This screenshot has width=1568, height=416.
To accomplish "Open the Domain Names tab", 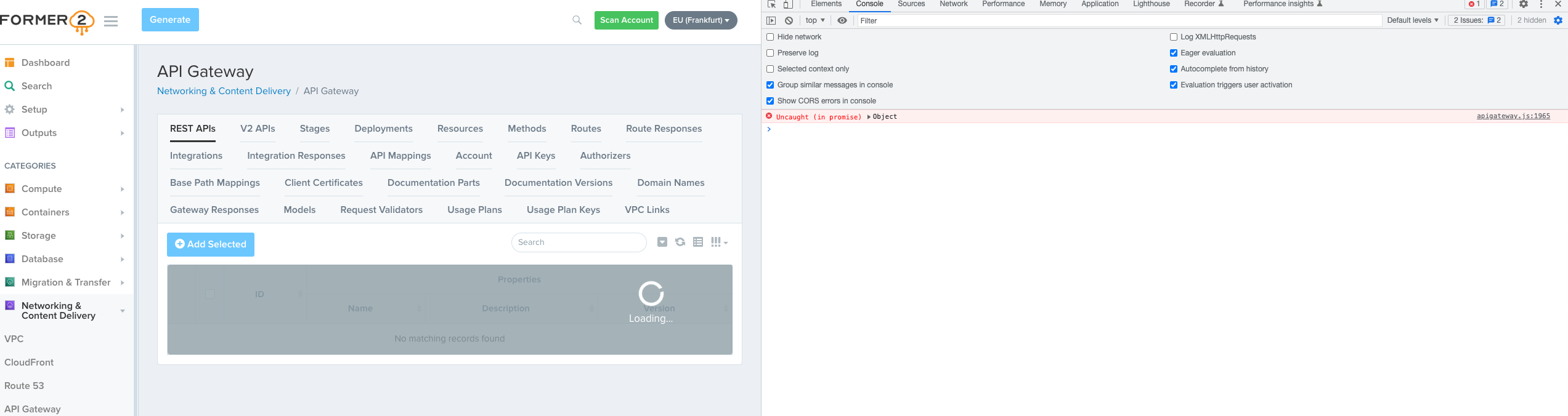I will (x=670, y=183).
